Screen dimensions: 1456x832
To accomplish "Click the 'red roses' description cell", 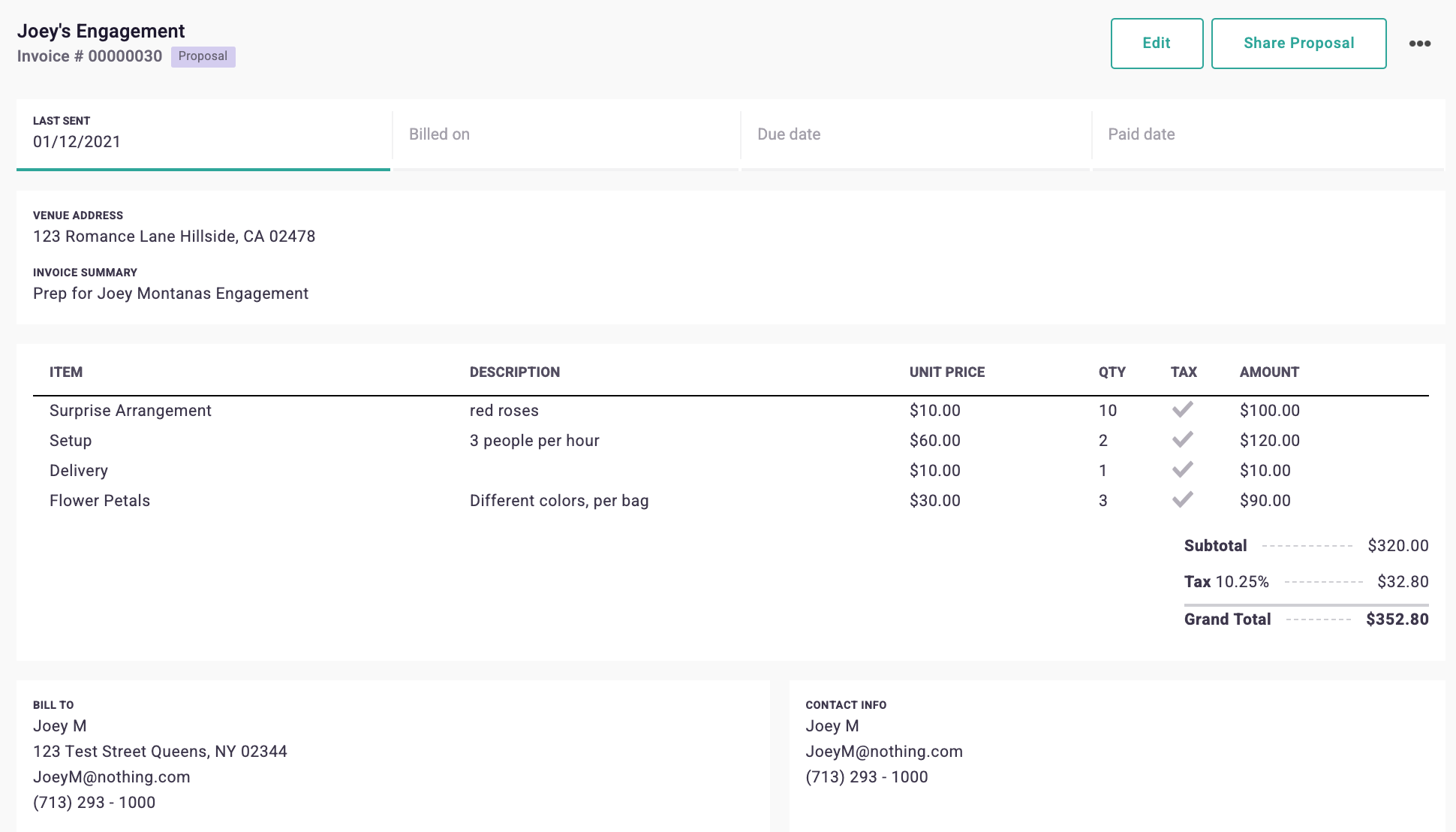I will pos(504,411).
